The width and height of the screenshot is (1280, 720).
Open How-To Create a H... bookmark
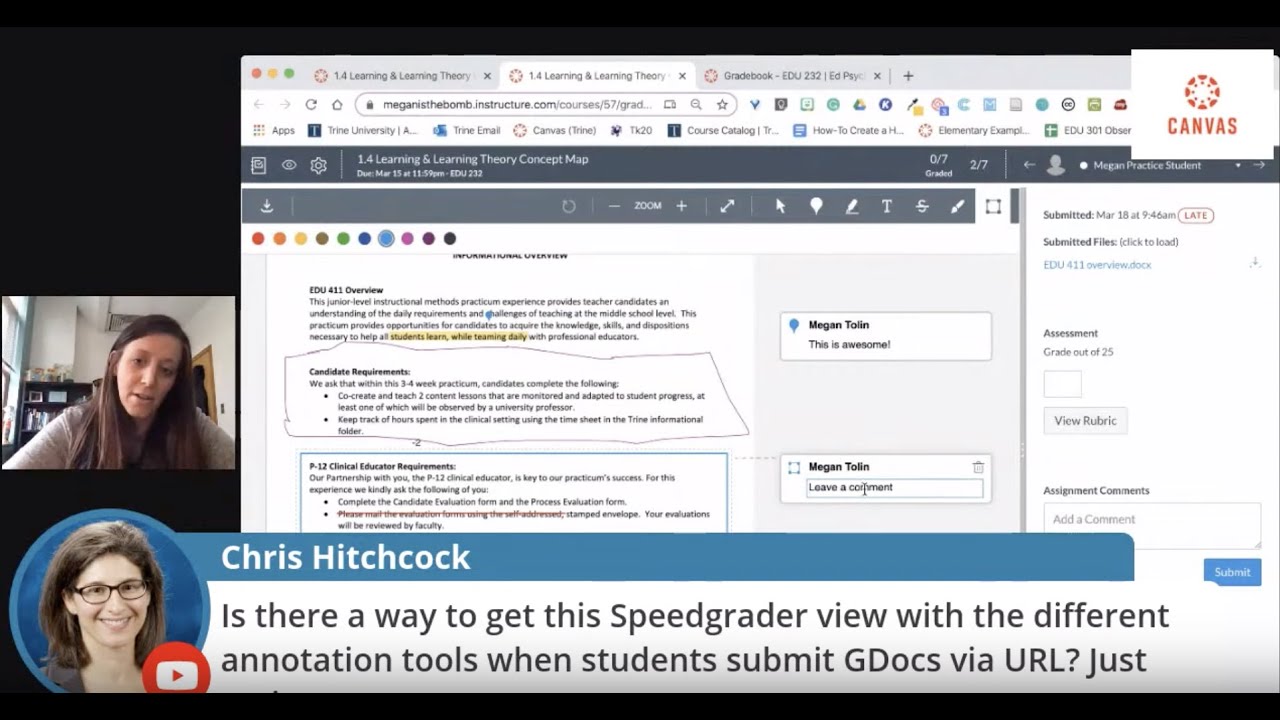tap(849, 130)
